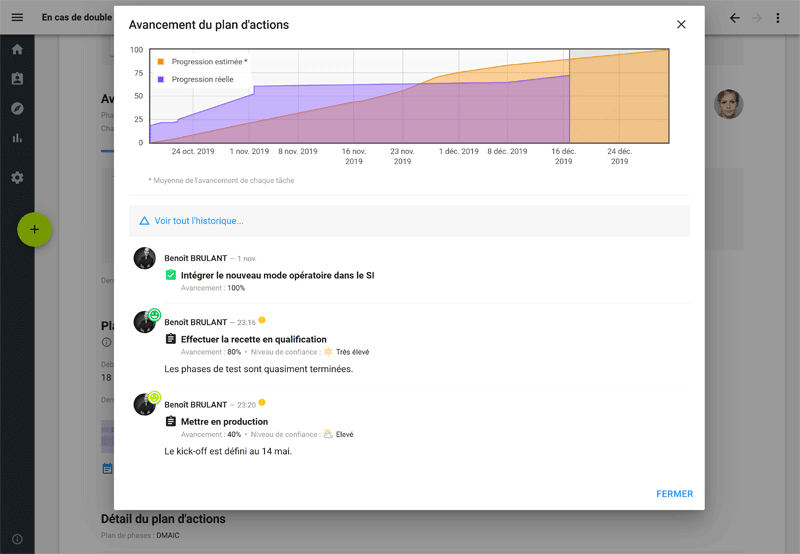Click the clipboard icon of Mettre en production

point(171,421)
